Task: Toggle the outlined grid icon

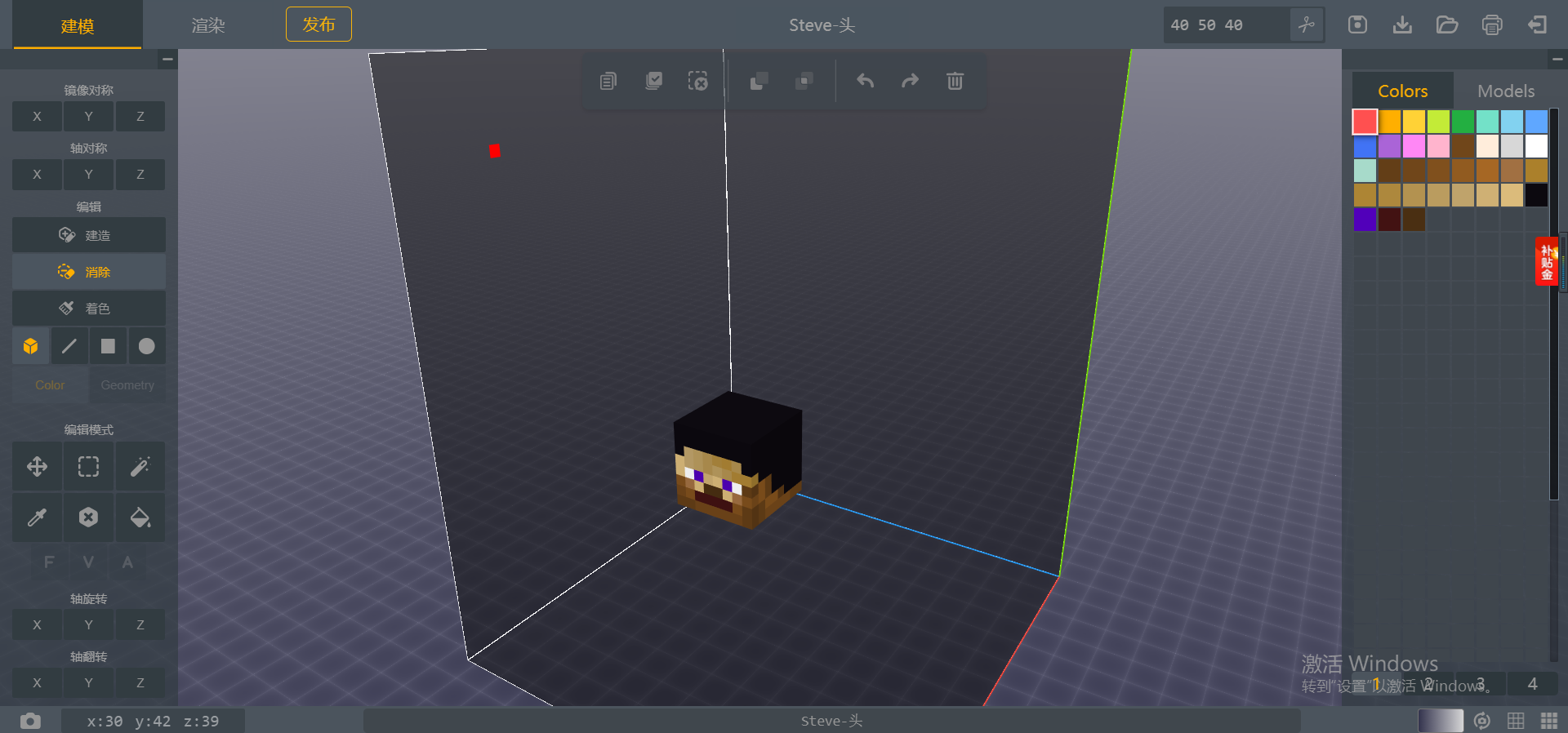Action: click(x=1516, y=721)
